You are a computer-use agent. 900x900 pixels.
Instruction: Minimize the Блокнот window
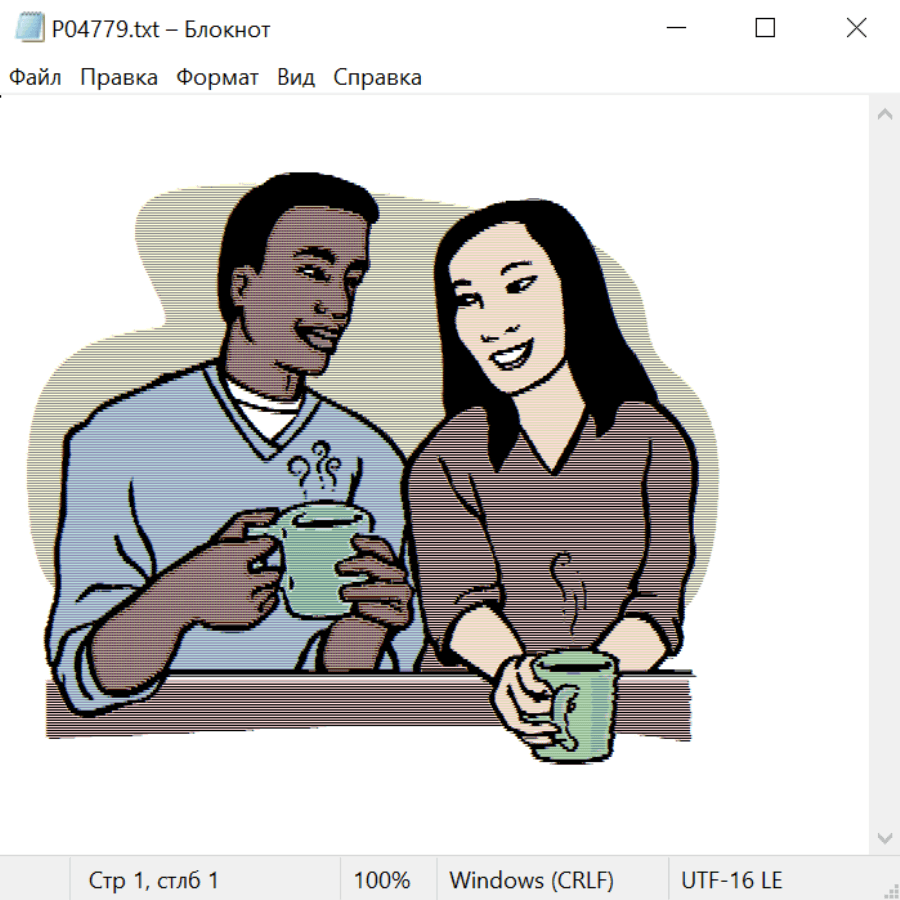tap(676, 28)
